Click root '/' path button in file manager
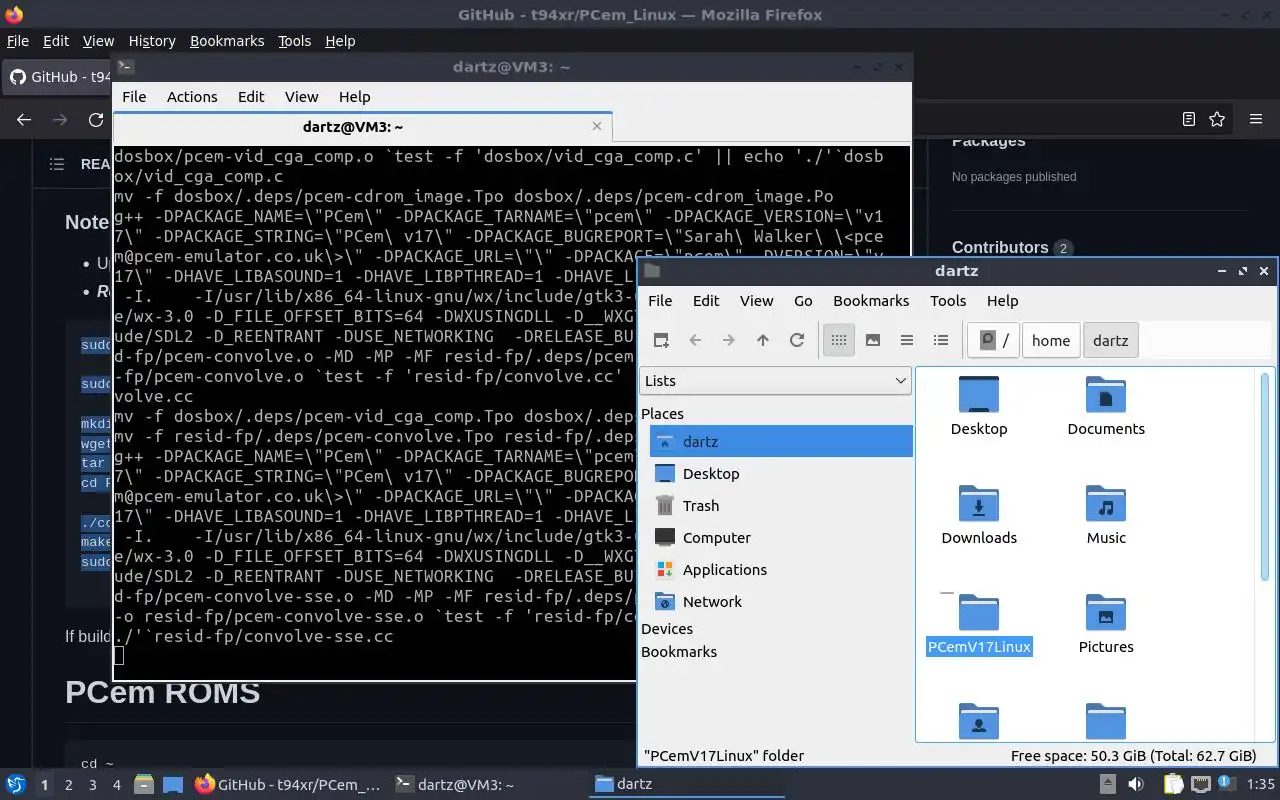Screen dimensions: 1280x800 click(x=994, y=340)
